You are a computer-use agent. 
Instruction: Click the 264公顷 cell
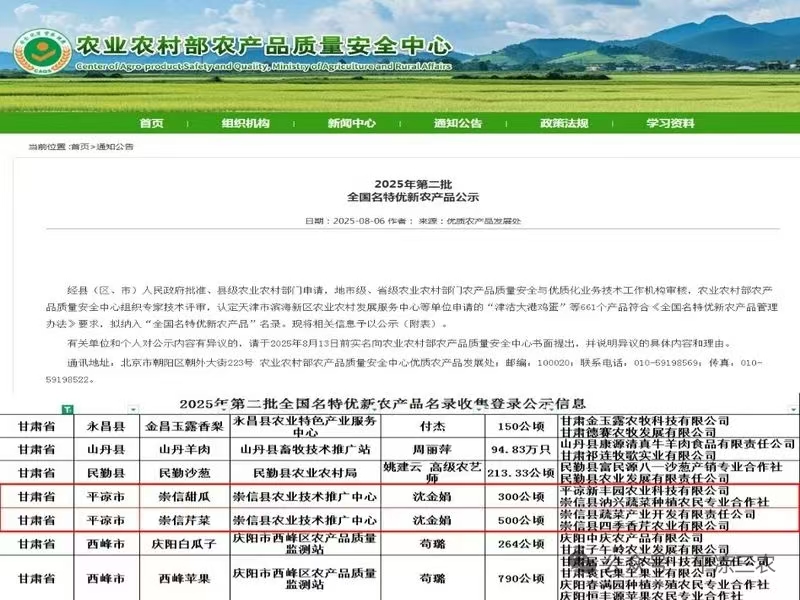pos(521,544)
